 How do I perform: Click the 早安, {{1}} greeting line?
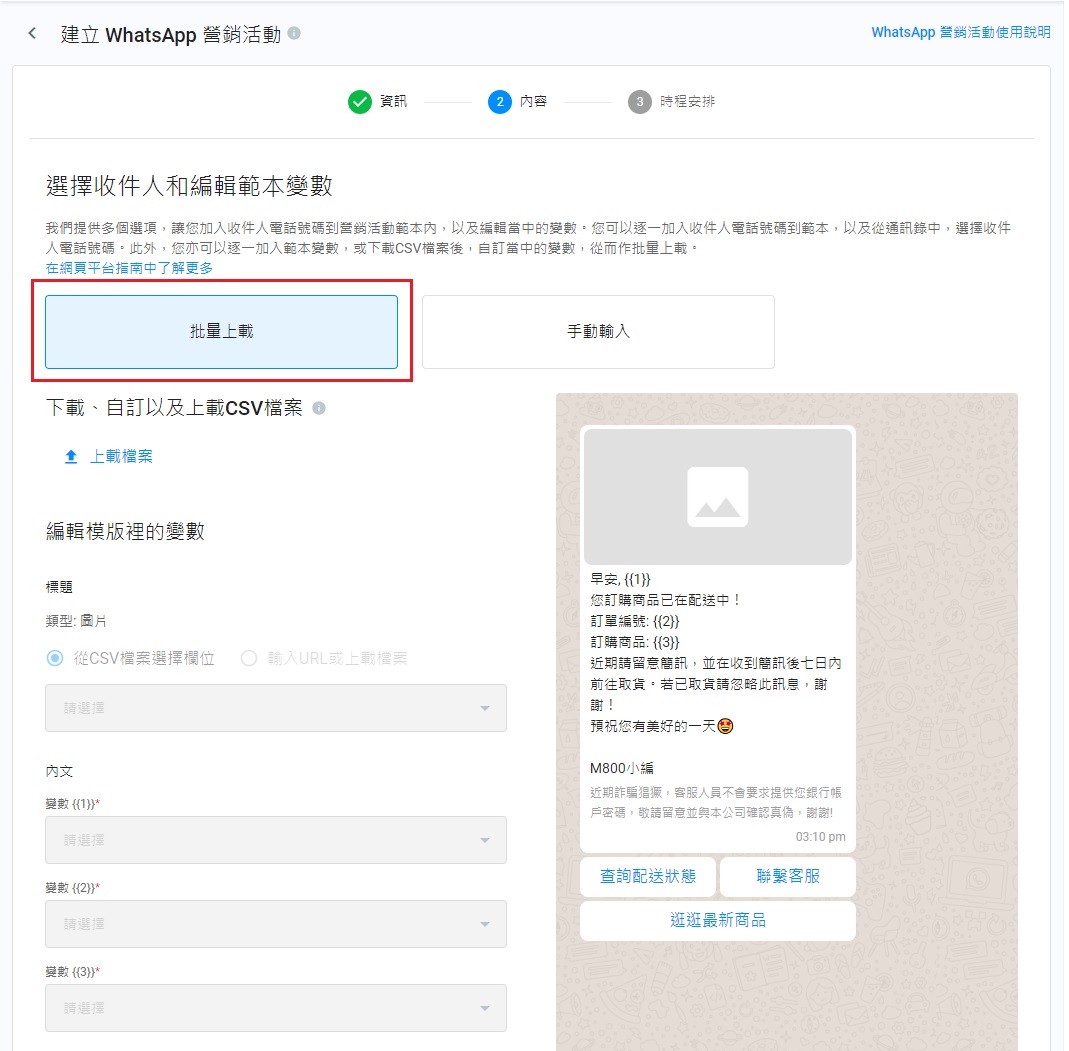pyautogui.click(x=620, y=579)
